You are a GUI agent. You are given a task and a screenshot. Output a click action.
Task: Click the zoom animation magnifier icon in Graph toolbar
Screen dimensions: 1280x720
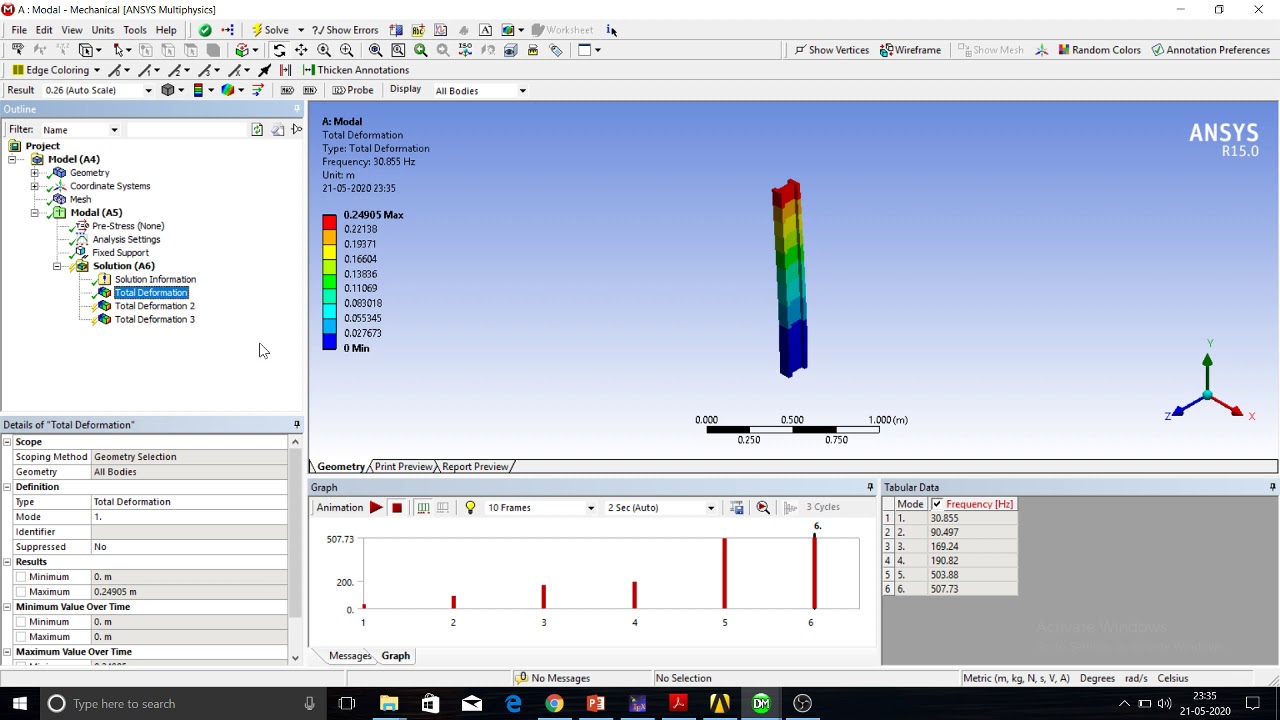(x=763, y=508)
